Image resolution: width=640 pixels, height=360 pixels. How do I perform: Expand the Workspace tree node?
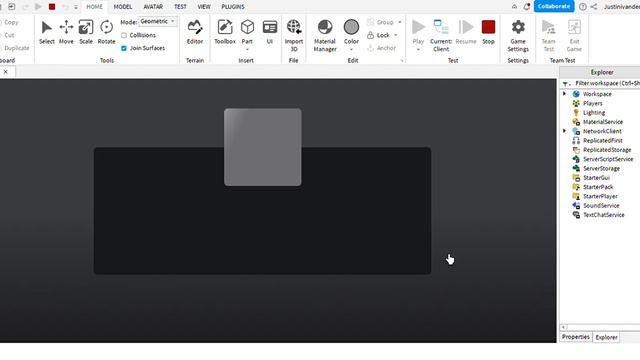(565, 94)
